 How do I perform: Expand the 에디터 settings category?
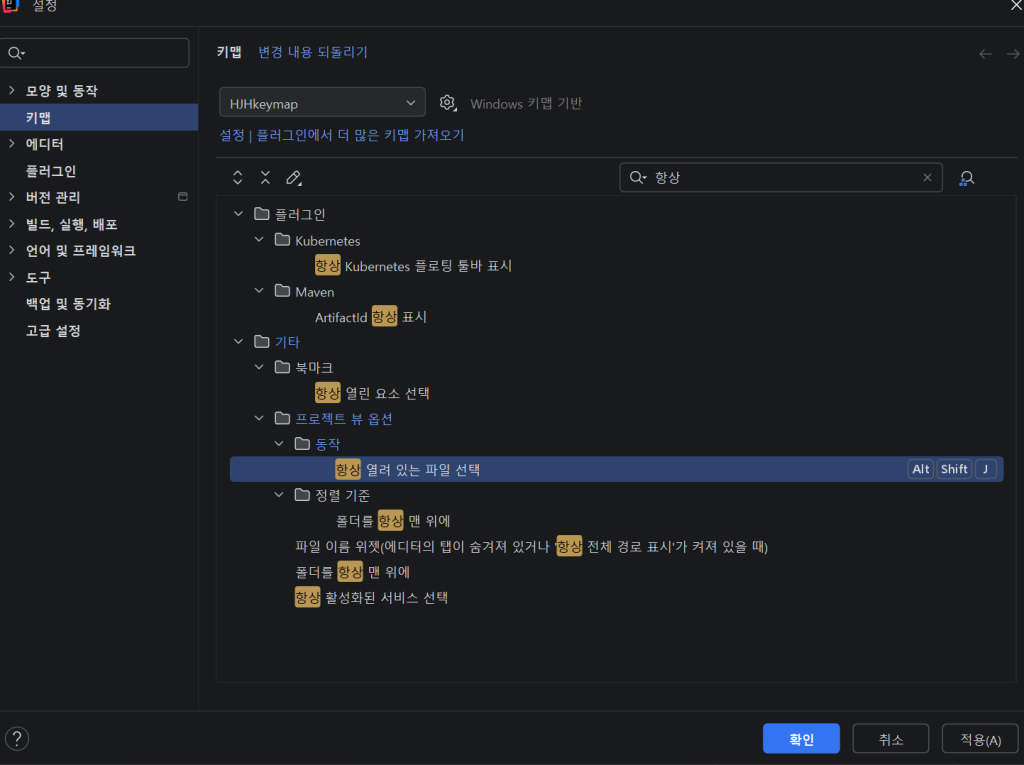click(x=11, y=144)
